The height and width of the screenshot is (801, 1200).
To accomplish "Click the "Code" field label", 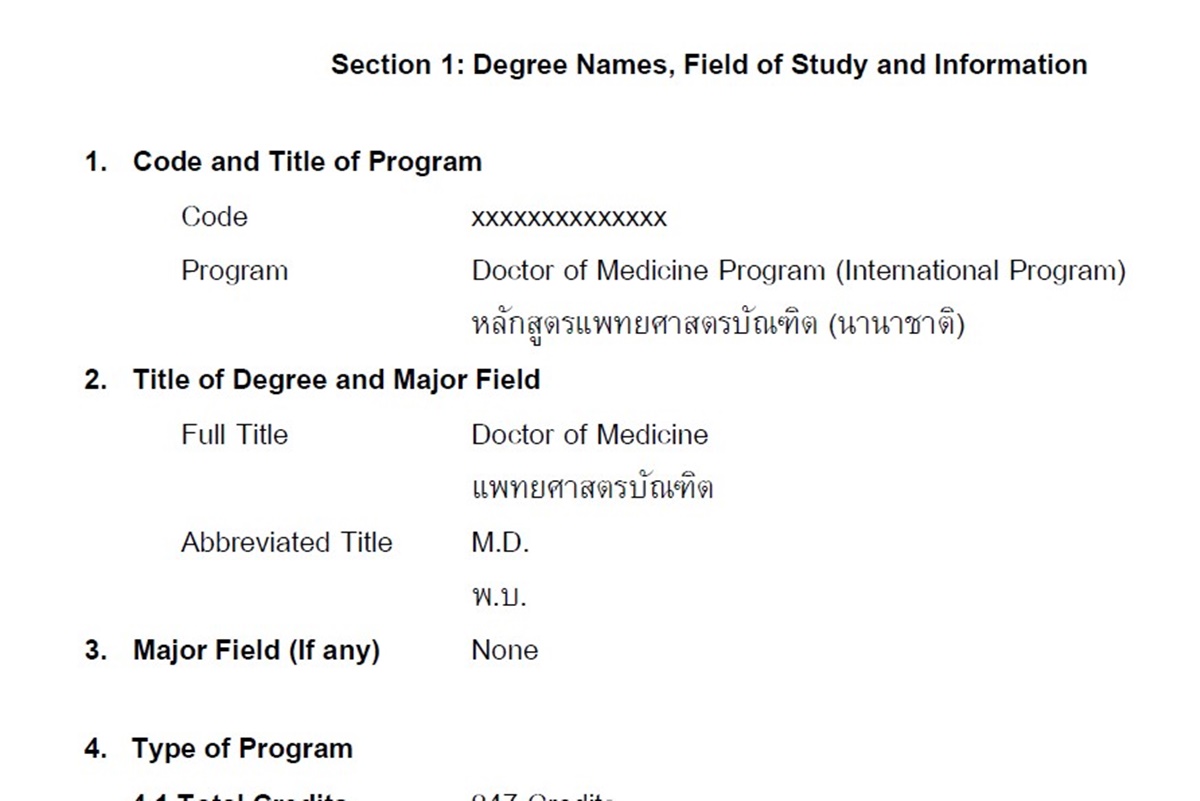I will 214,217.
